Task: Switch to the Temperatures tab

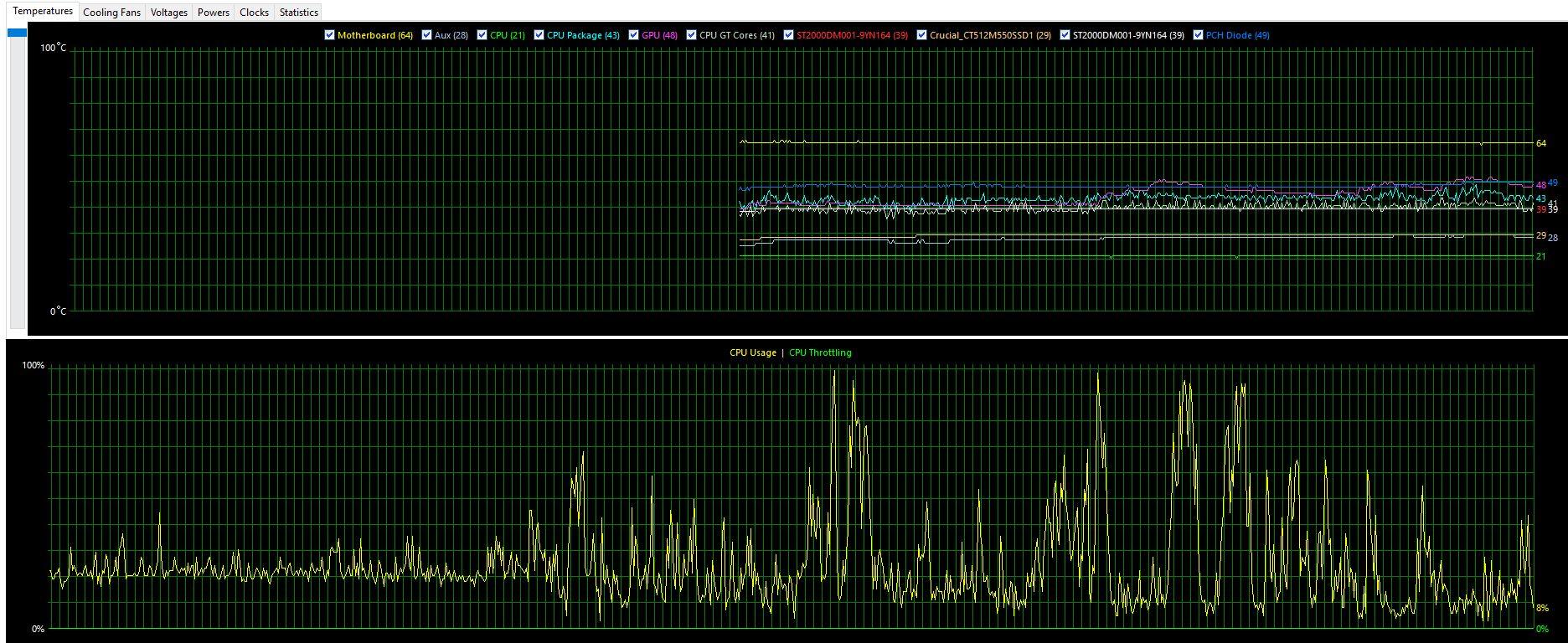Action: [43, 11]
